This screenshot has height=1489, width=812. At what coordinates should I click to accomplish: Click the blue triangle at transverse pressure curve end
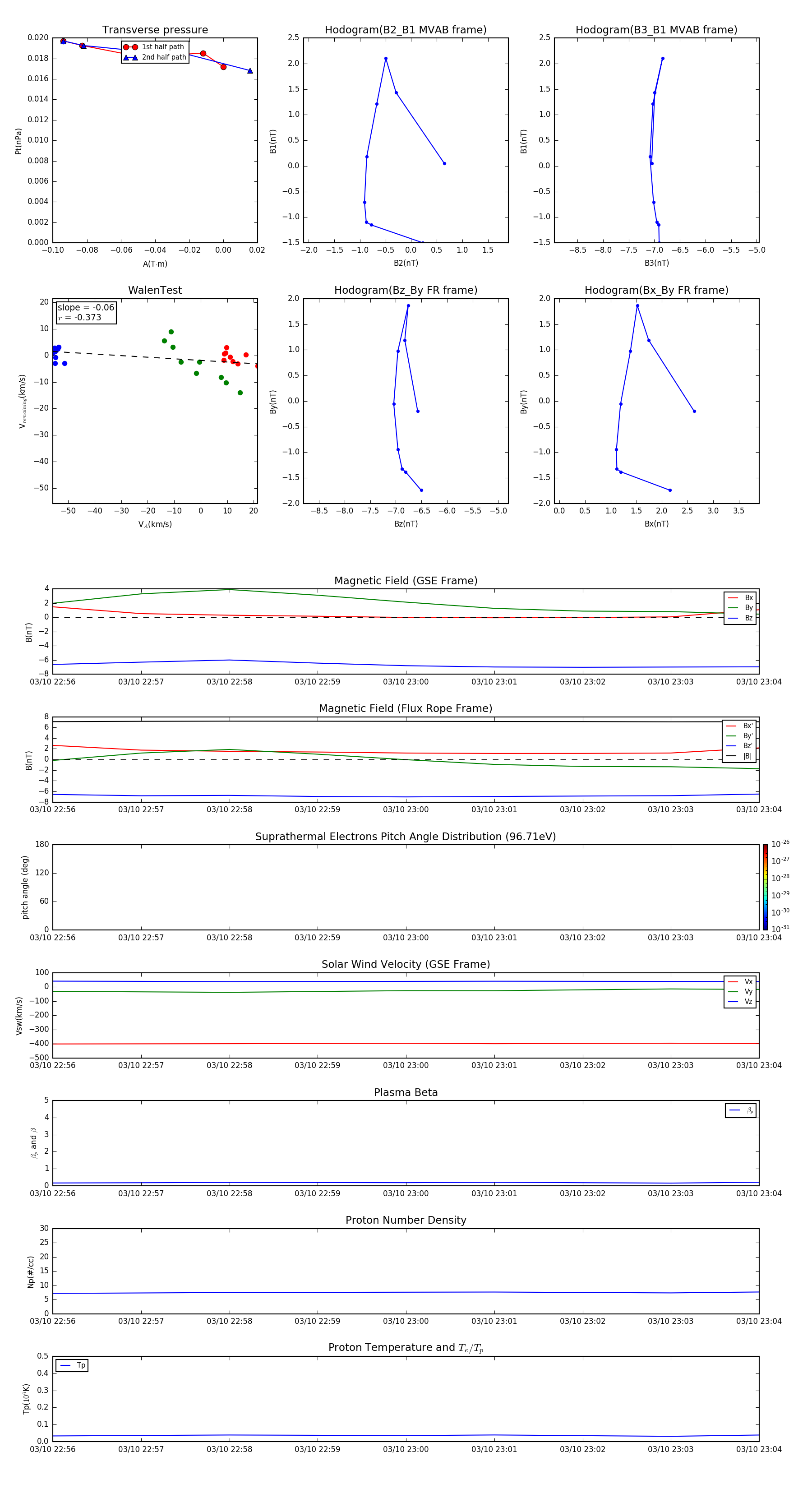coord(250,70)
